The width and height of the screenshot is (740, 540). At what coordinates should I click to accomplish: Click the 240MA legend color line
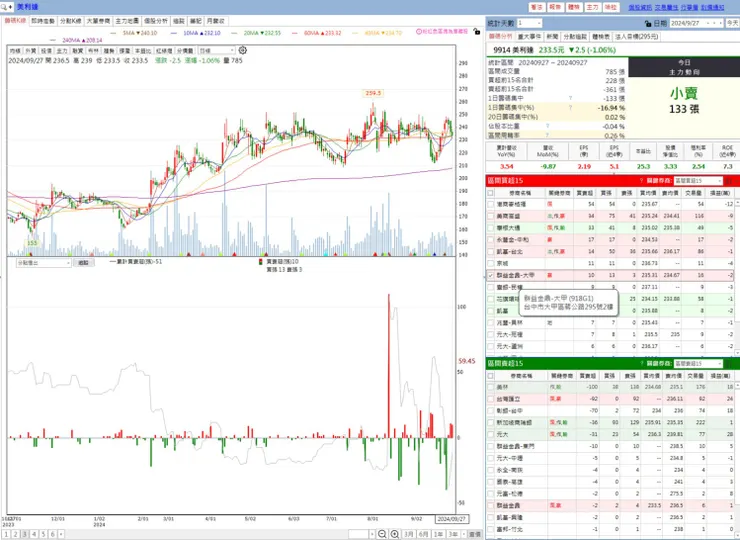53,41
